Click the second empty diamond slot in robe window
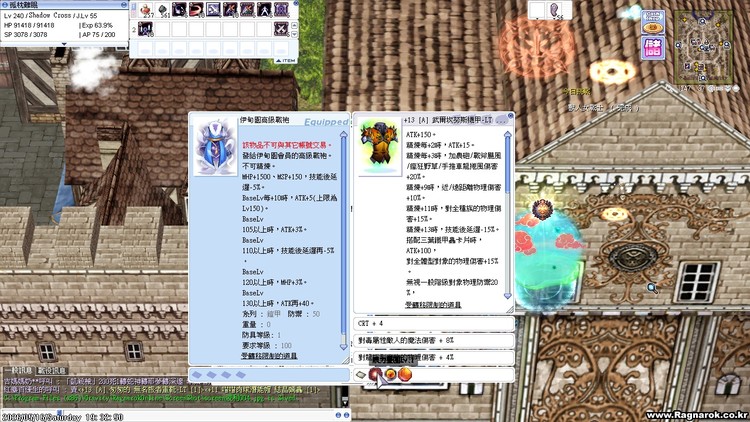 211,375
